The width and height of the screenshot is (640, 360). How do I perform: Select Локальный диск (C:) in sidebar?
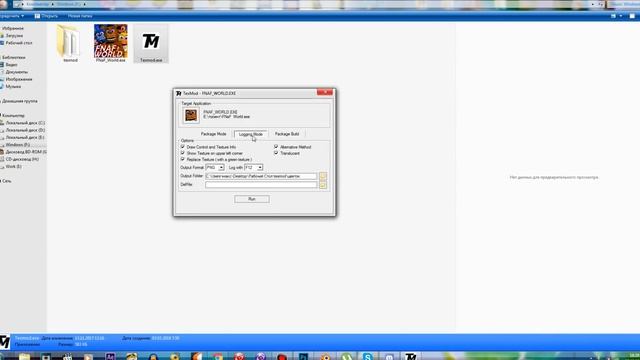tap(25, 123)
